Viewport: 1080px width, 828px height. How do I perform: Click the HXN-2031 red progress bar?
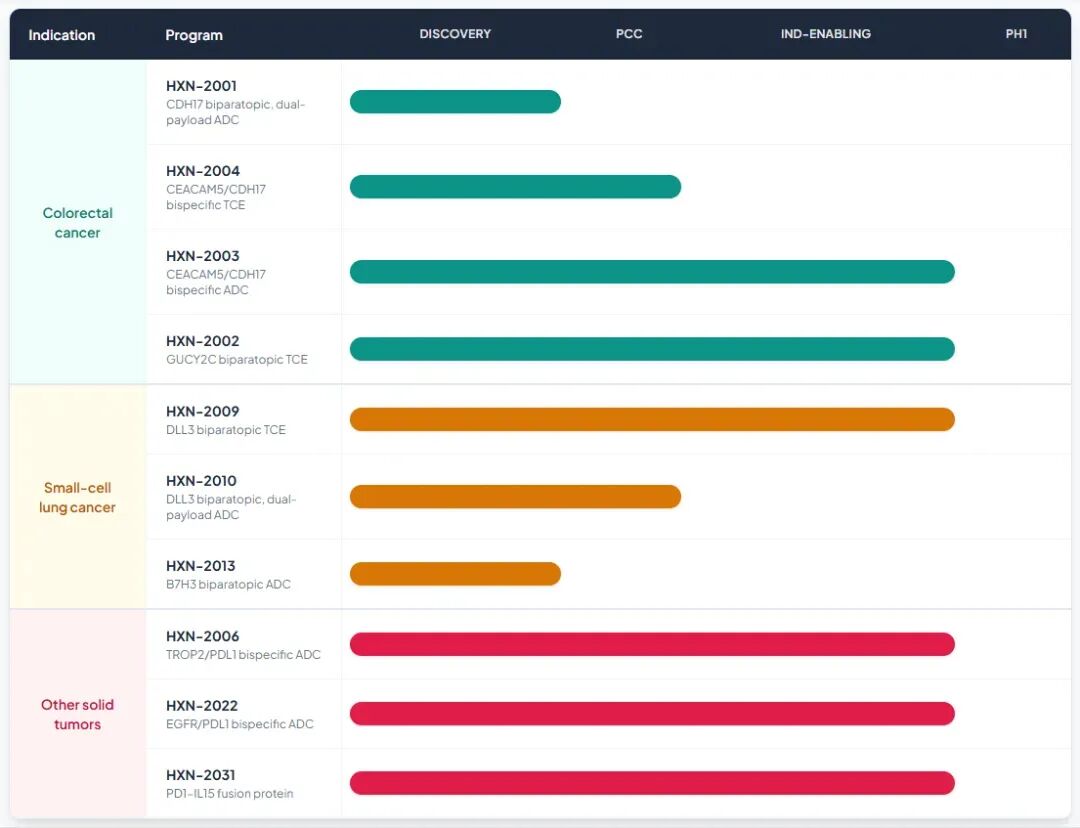coord(652,783)
